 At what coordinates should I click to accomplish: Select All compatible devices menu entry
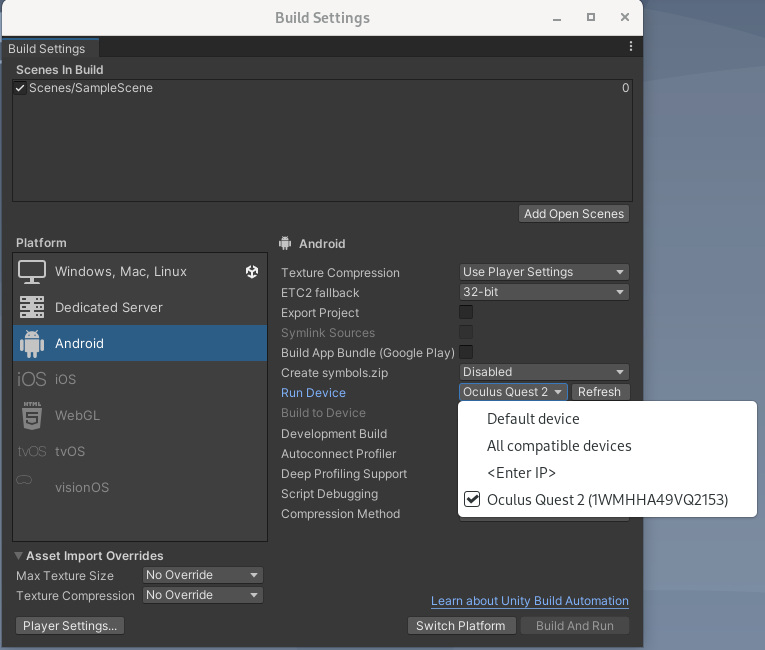[559, 446]
